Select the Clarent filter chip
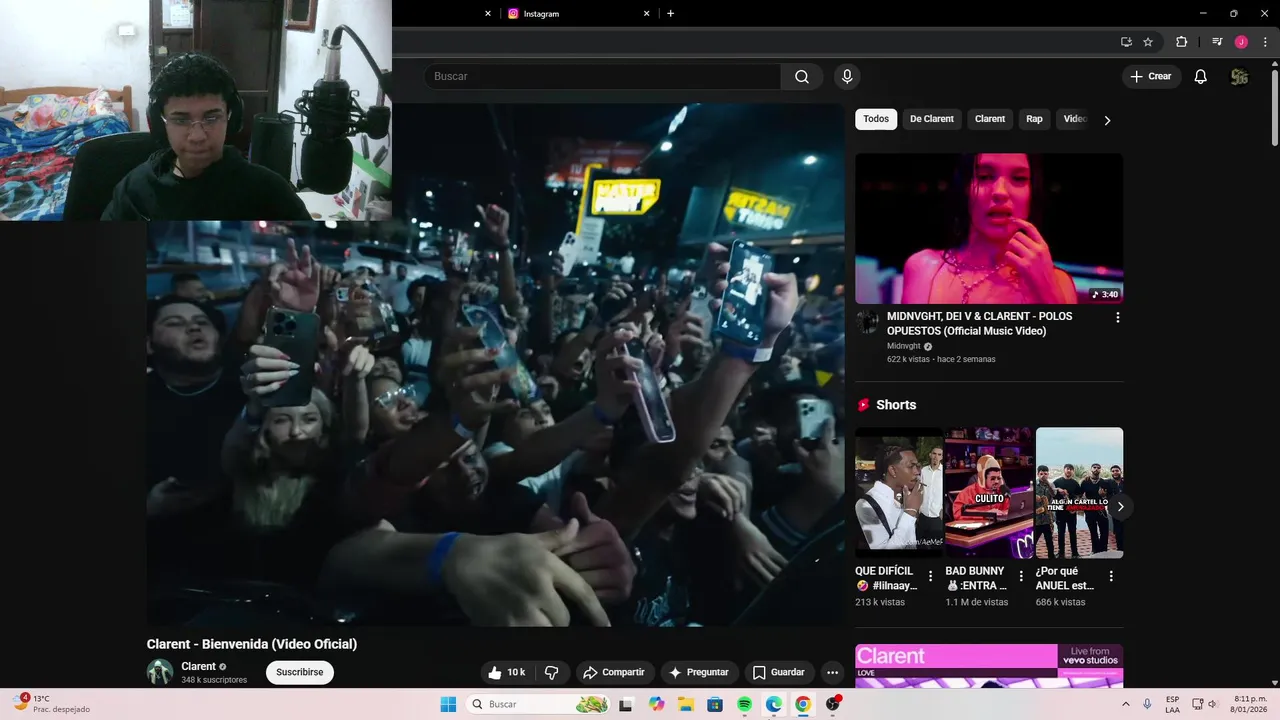The width and height of the screenshot is (1280, 720). click(x=990, y=119)
